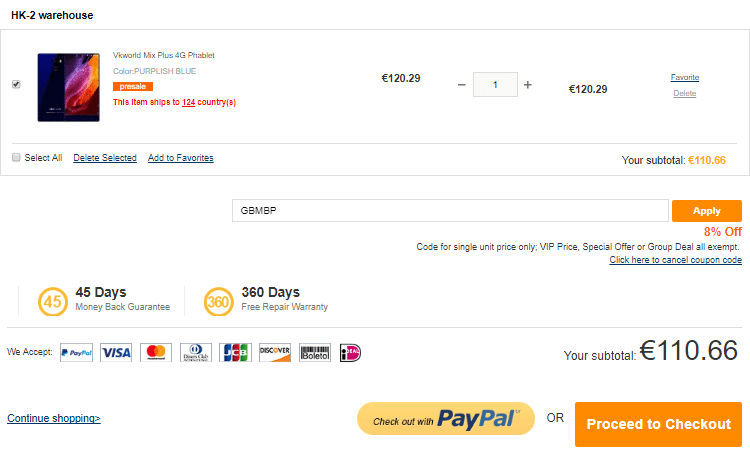Click the quantity input field
Screen dimensions: 750x453
[495, 85]
